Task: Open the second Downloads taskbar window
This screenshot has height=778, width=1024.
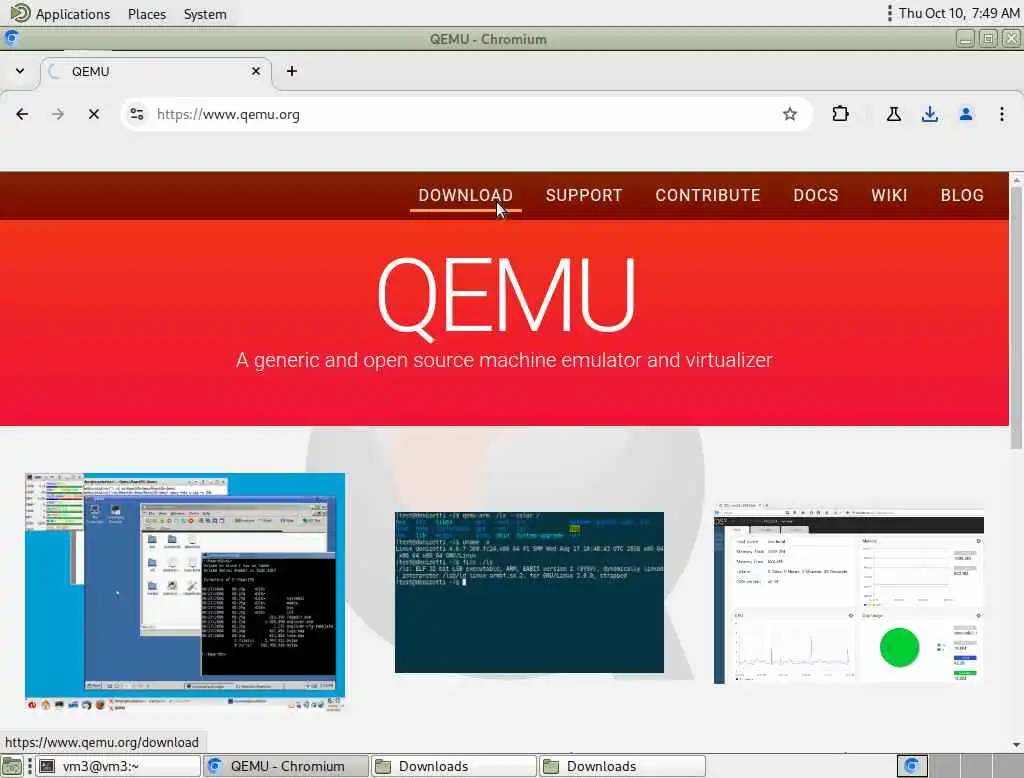Action: point(622,766)
